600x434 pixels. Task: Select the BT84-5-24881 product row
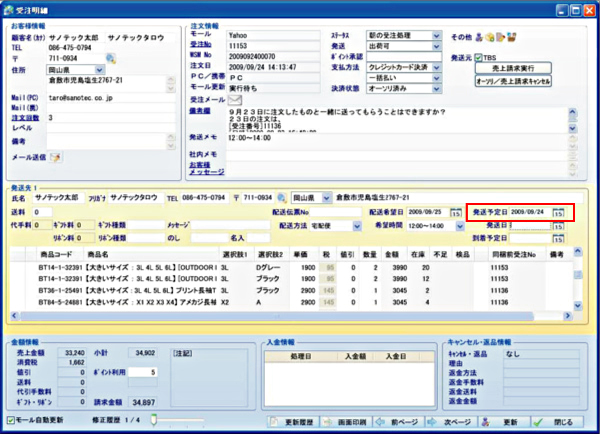(x=292, y=303)
